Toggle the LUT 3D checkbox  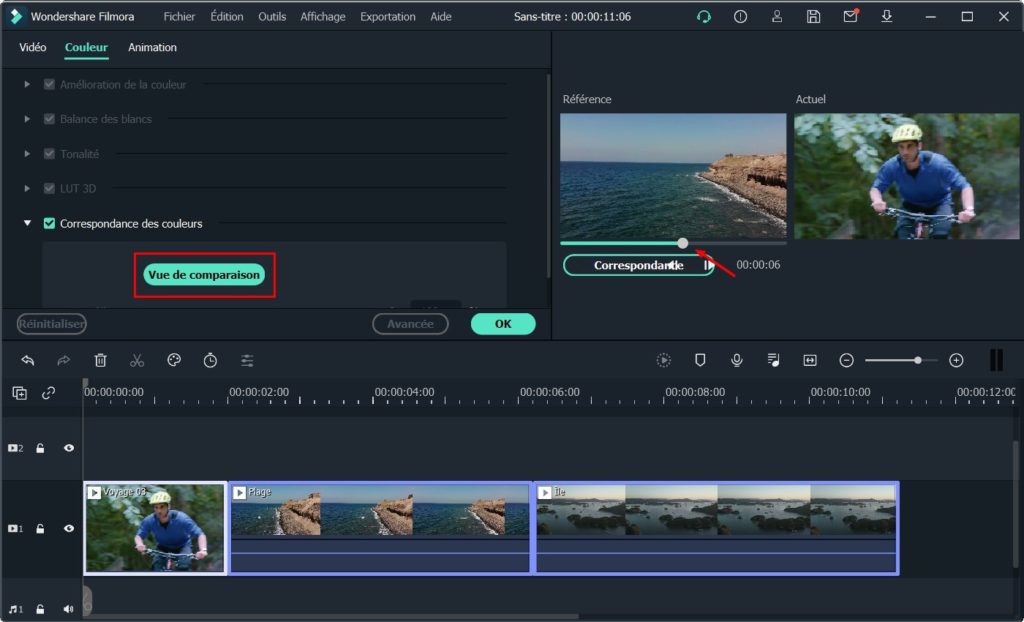click(x=49, y=188)
